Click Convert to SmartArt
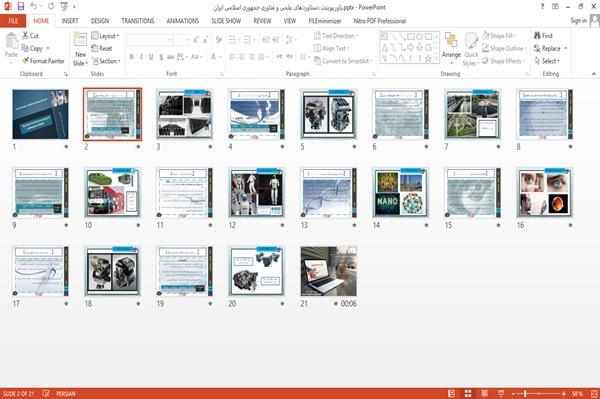Screen dimensions: 600x399 pyautogui.click(x=342, y=61)
